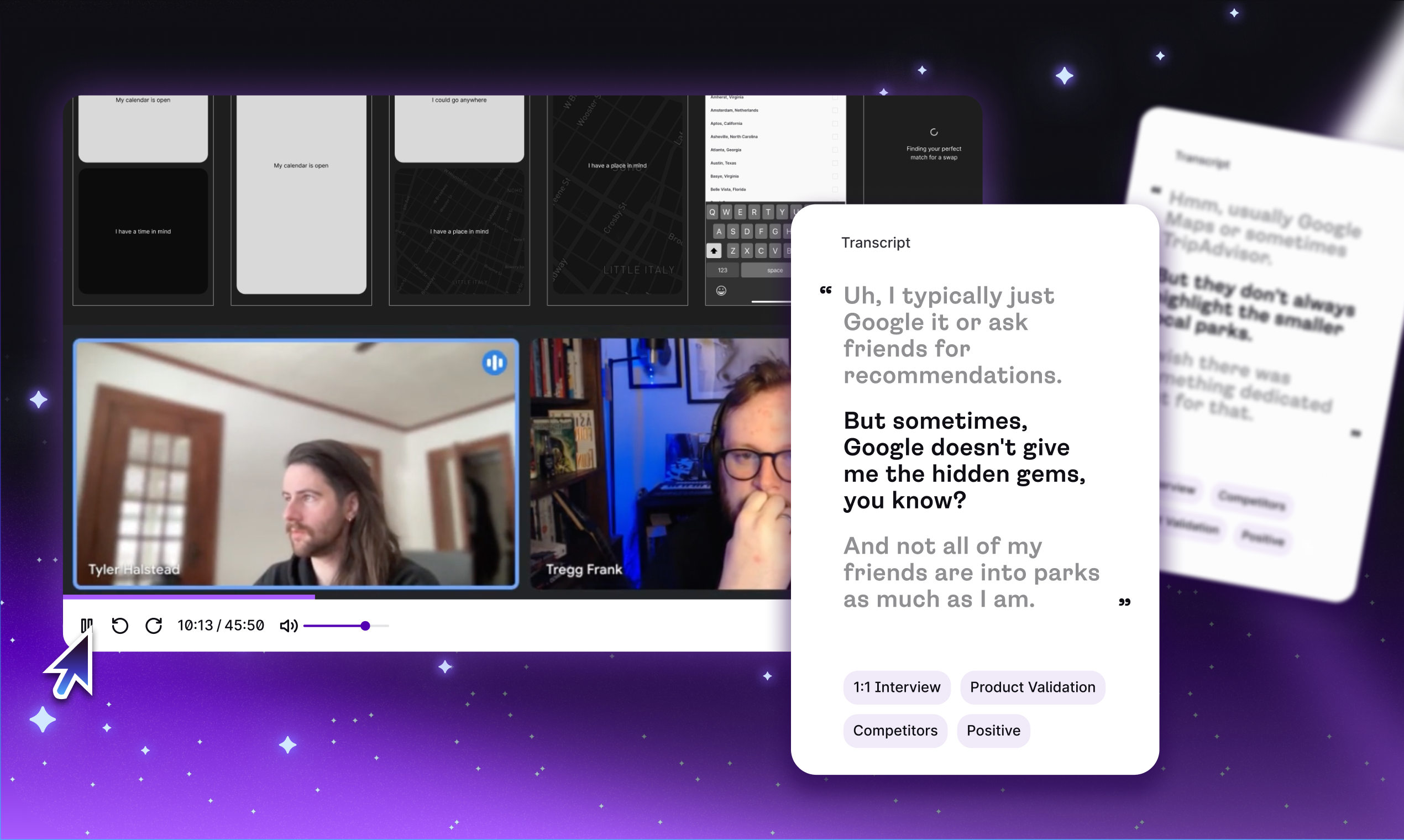1404x840 pixels.
Task: Click the Positive sentiment tag
Action: pyautogui.click(x=993, y=731)
